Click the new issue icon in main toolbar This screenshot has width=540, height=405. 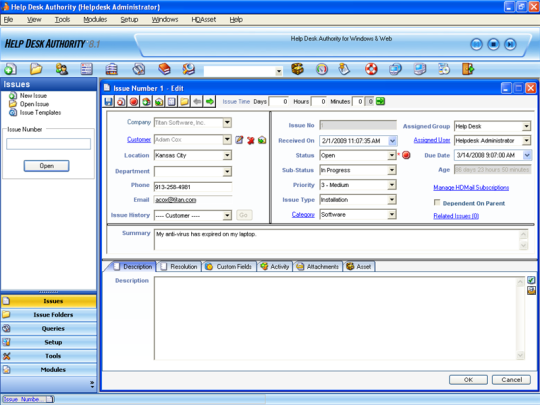[10, 69]
